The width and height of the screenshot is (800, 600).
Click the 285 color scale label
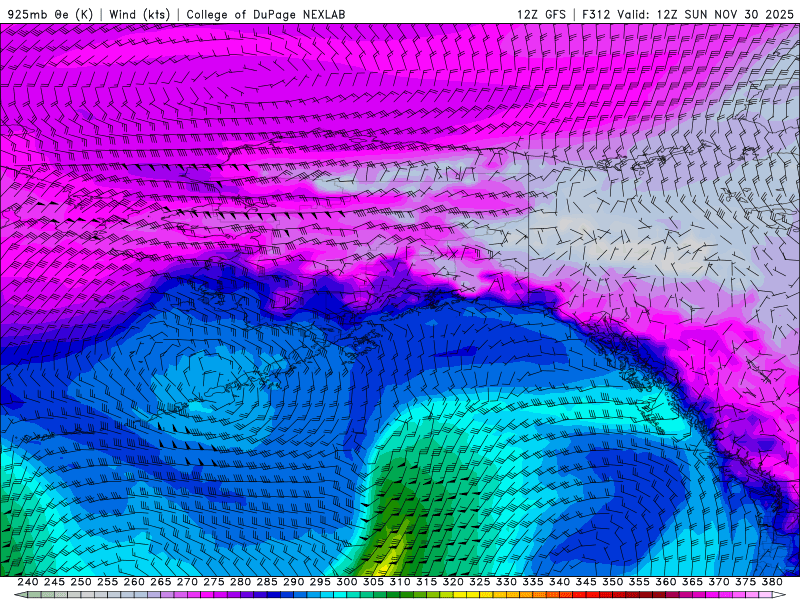pyautogui.click(x=267, y=582)
